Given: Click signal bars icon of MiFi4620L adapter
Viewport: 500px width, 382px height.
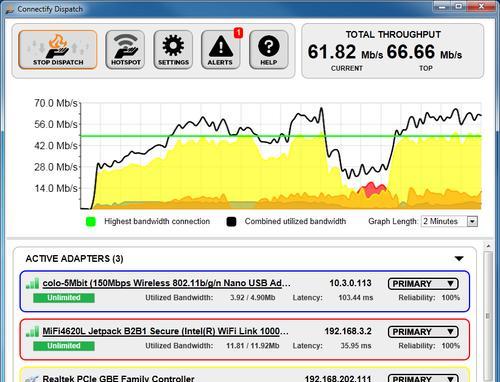Looking at the screenshot, I should point(33,332).
